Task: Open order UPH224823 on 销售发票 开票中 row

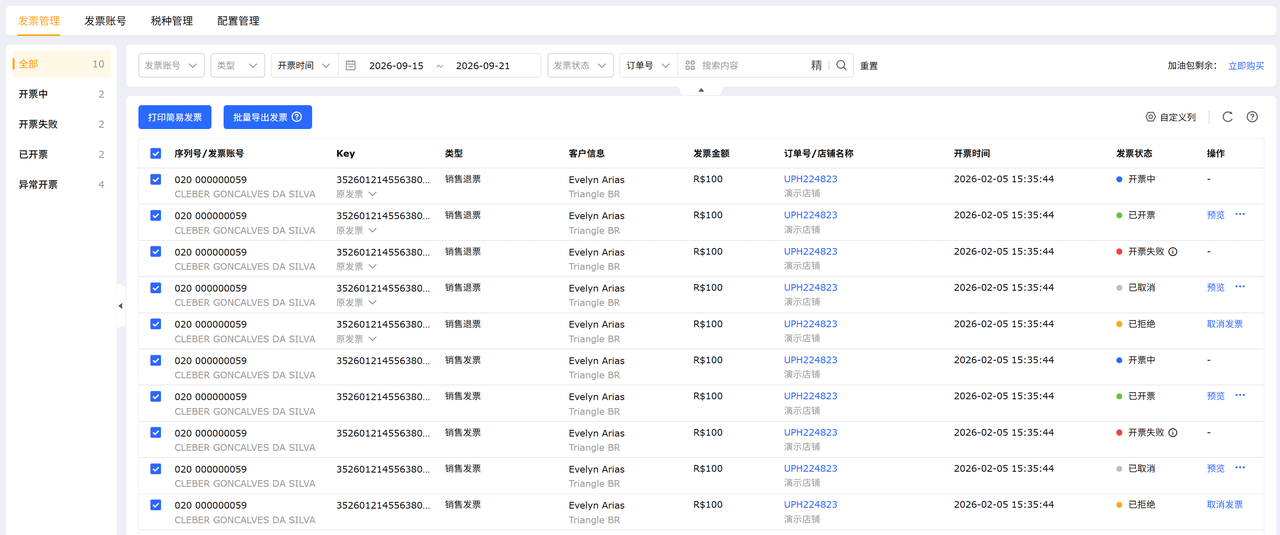Action: (811, 360)
